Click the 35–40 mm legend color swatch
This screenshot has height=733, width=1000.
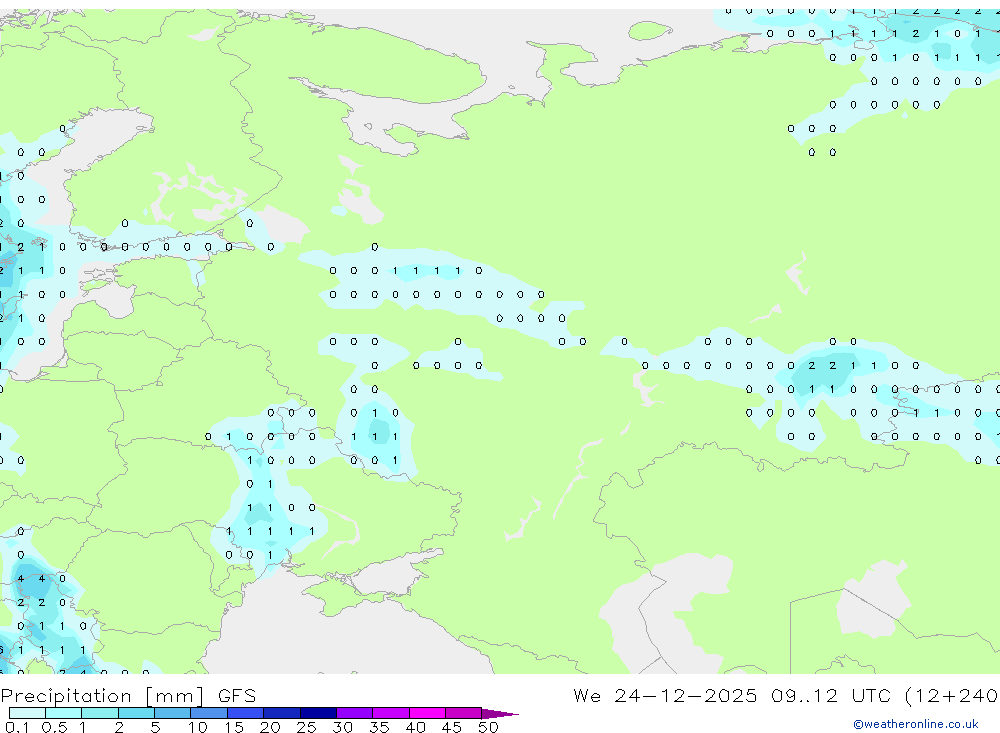(391, 713)
